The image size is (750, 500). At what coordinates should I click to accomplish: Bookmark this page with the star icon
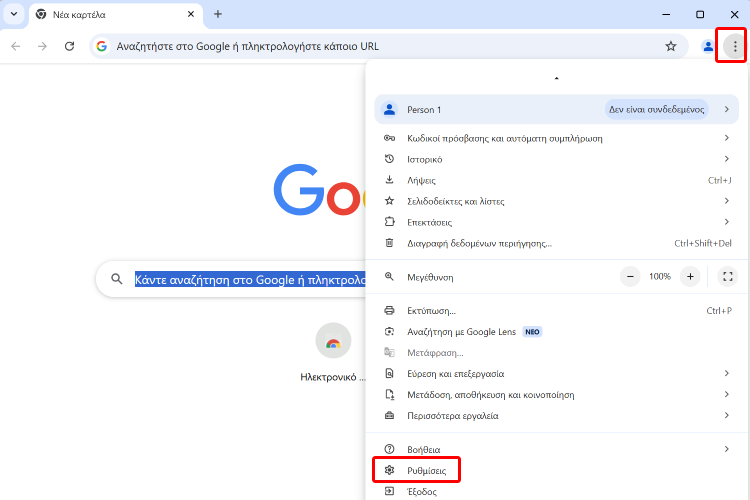tap(671, 46)
